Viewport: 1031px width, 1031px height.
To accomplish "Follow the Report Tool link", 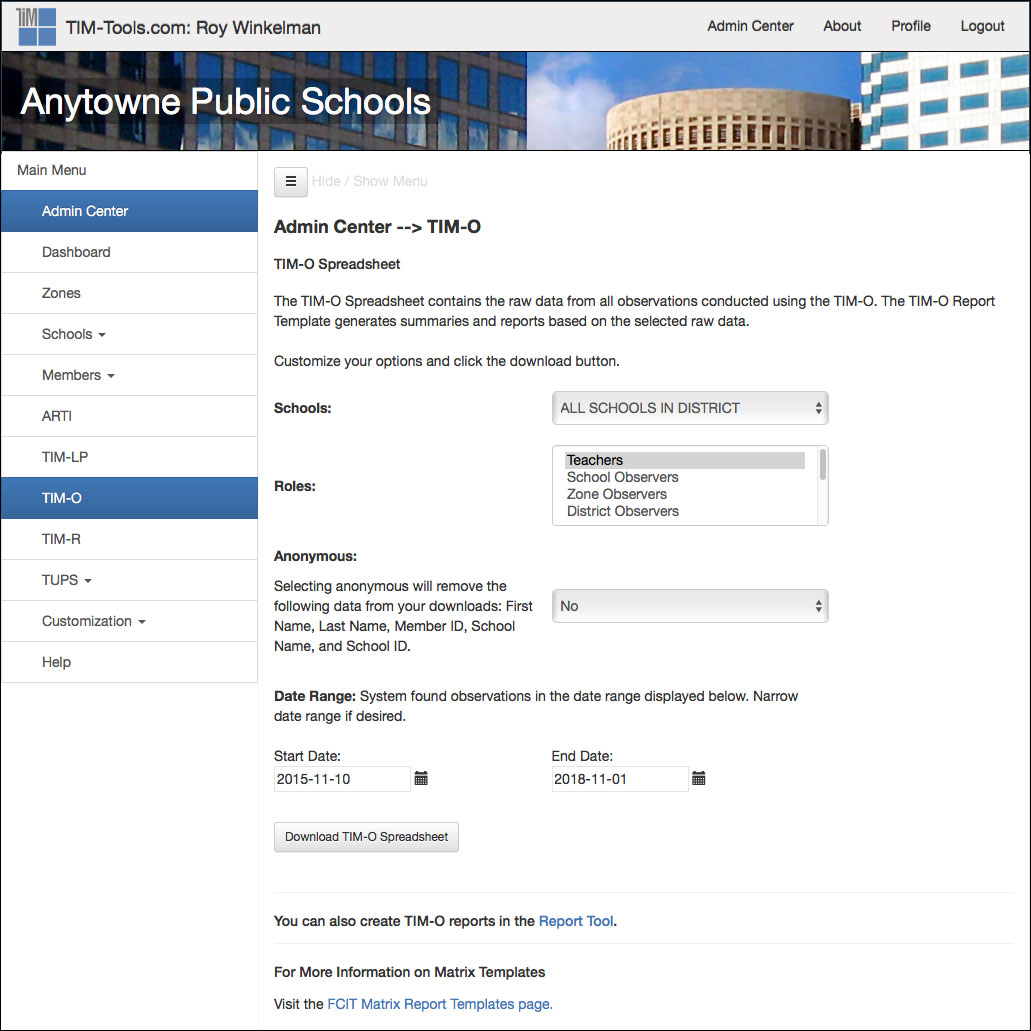I will (576, 921).
